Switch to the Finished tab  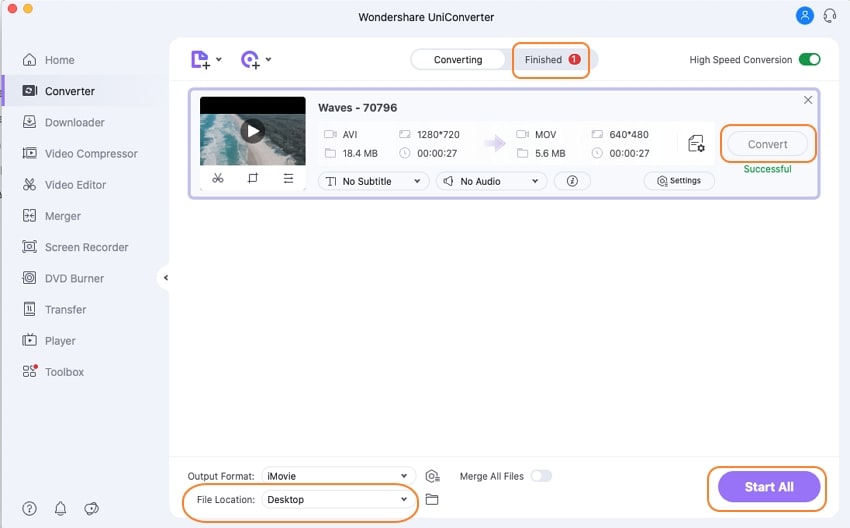(551, 60)
